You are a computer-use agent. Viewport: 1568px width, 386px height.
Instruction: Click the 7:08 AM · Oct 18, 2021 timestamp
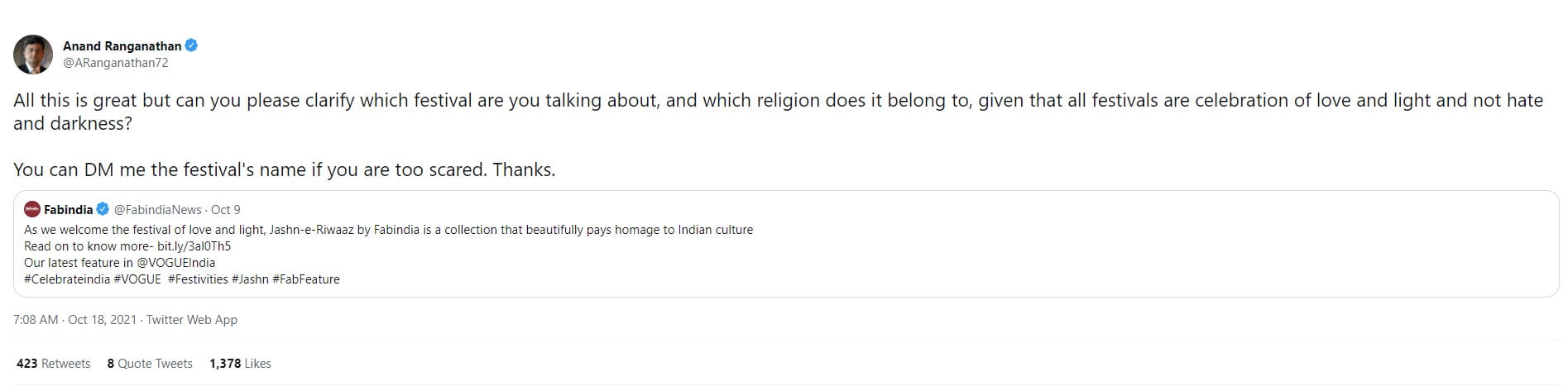tap(74, 320)
